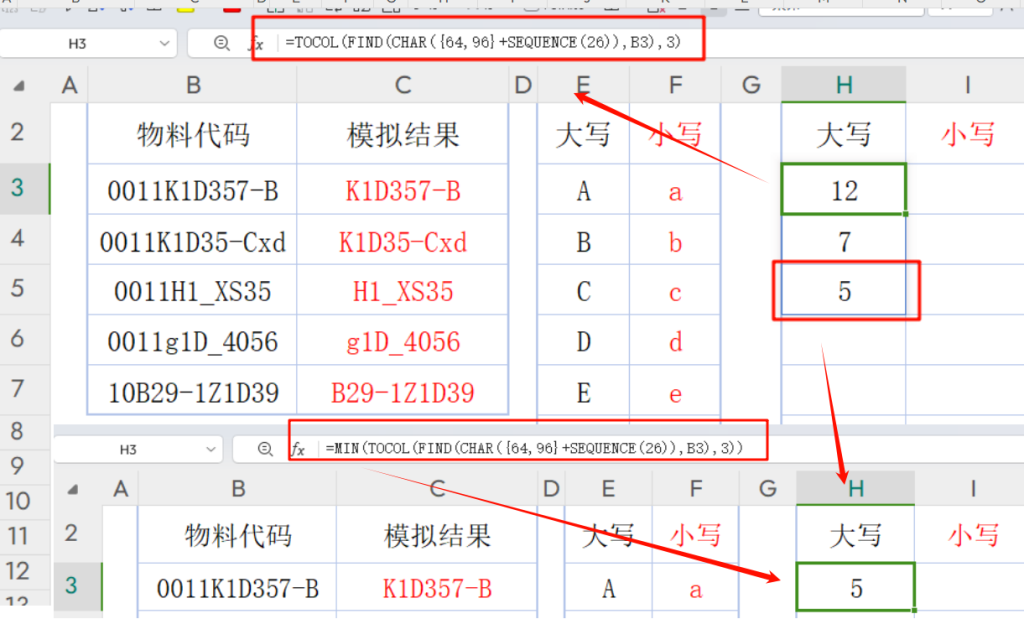Click red result cell K1D35-Cxd

click(403, 242)
